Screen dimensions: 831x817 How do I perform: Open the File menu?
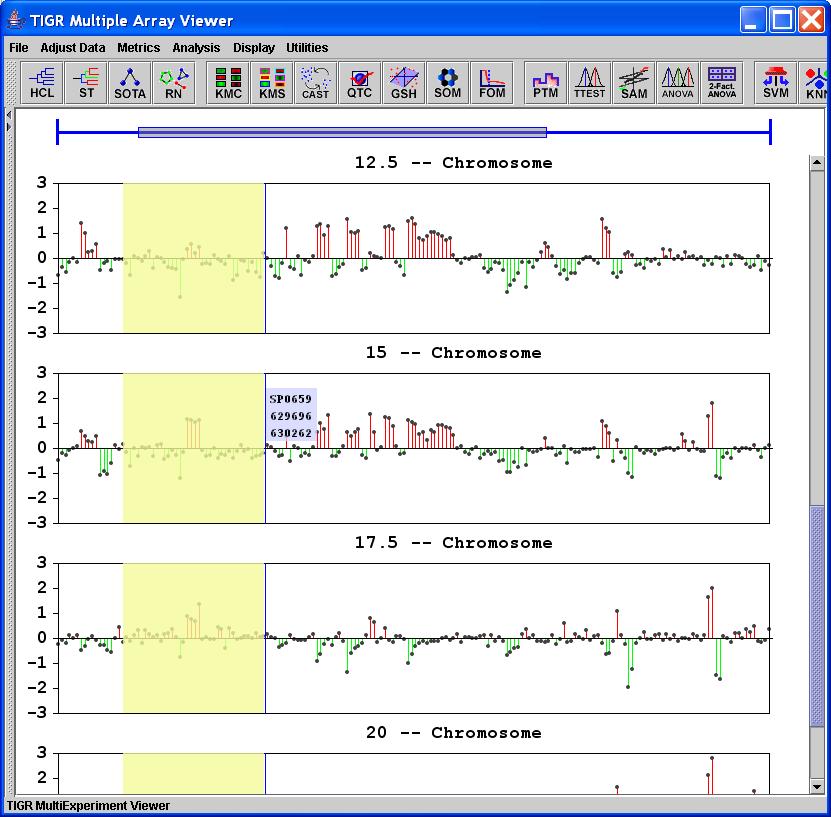(x=18, y=48)
